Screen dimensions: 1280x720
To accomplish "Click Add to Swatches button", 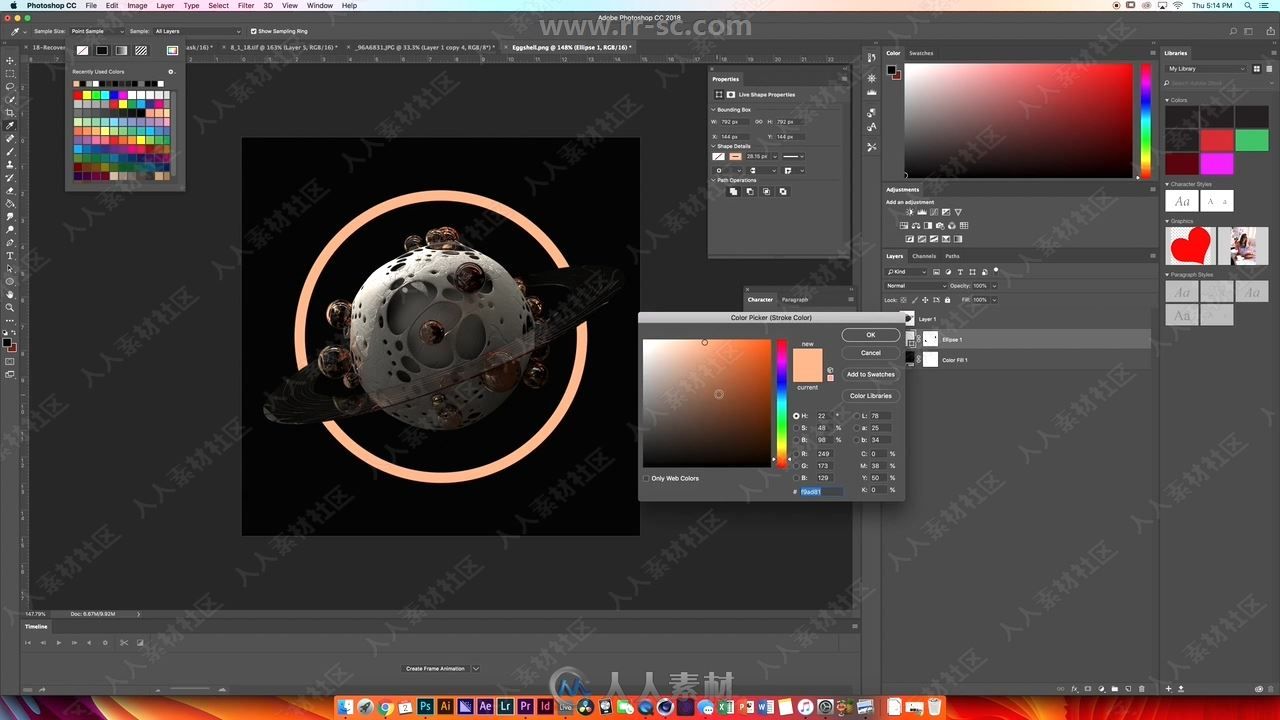I will tap(871, 374).
